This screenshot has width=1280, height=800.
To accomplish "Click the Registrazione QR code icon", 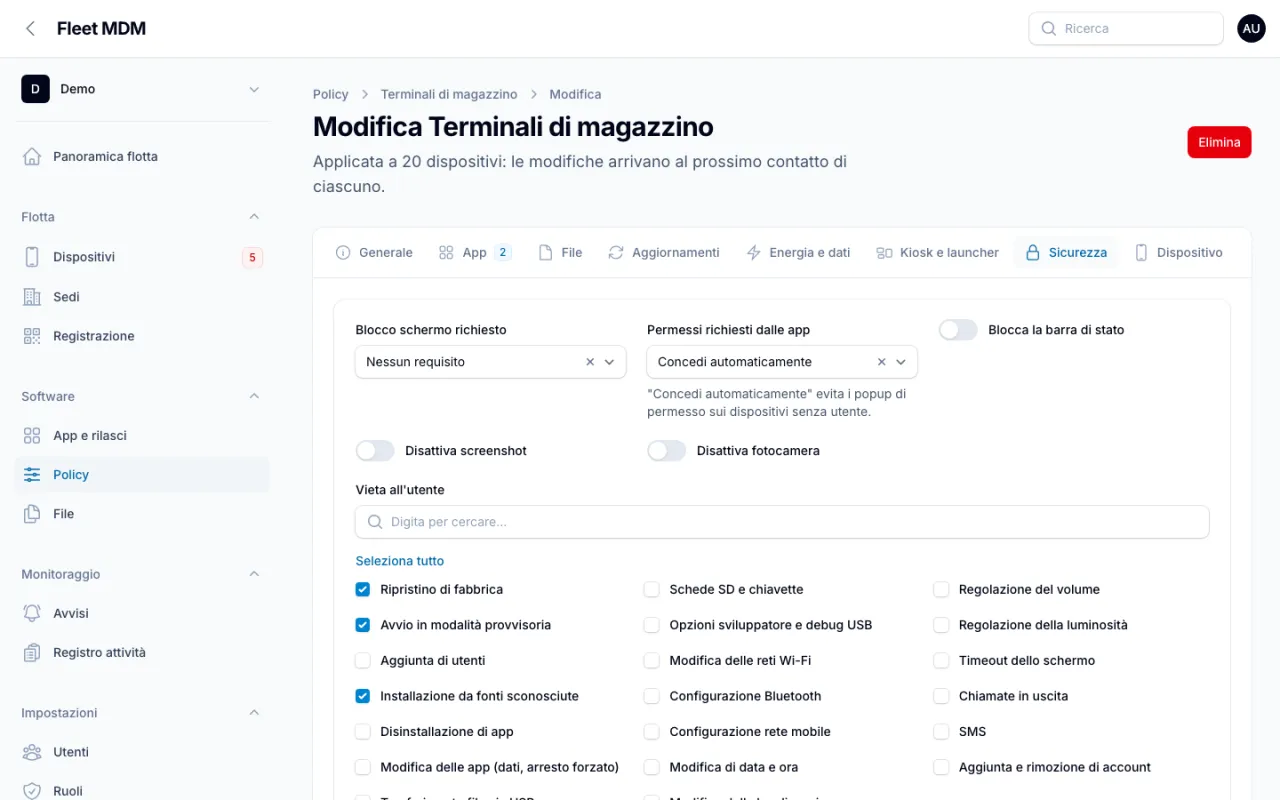I will (x=32, y=336).
